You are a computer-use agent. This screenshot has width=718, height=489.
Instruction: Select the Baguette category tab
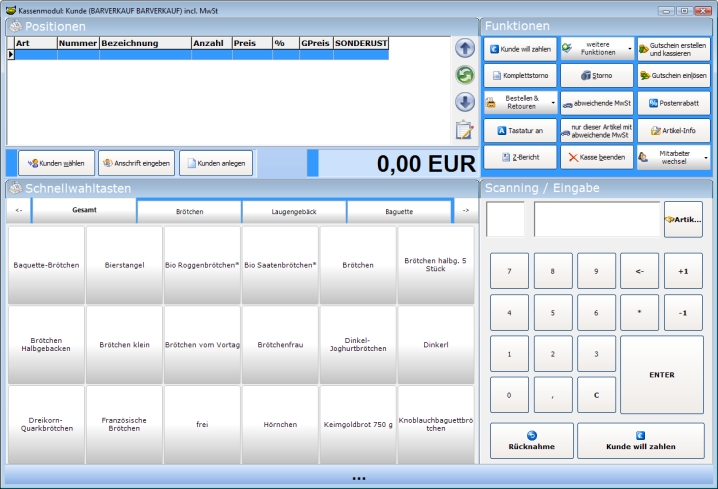click(x=399, y=212)
